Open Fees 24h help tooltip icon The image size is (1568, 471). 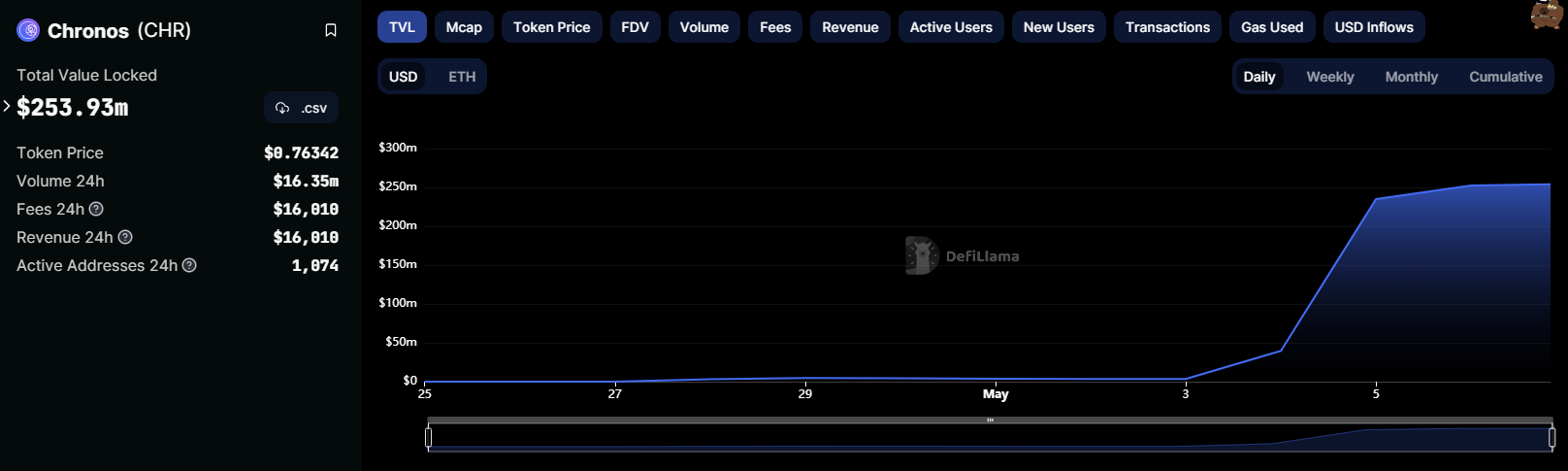tap(96, 209)
